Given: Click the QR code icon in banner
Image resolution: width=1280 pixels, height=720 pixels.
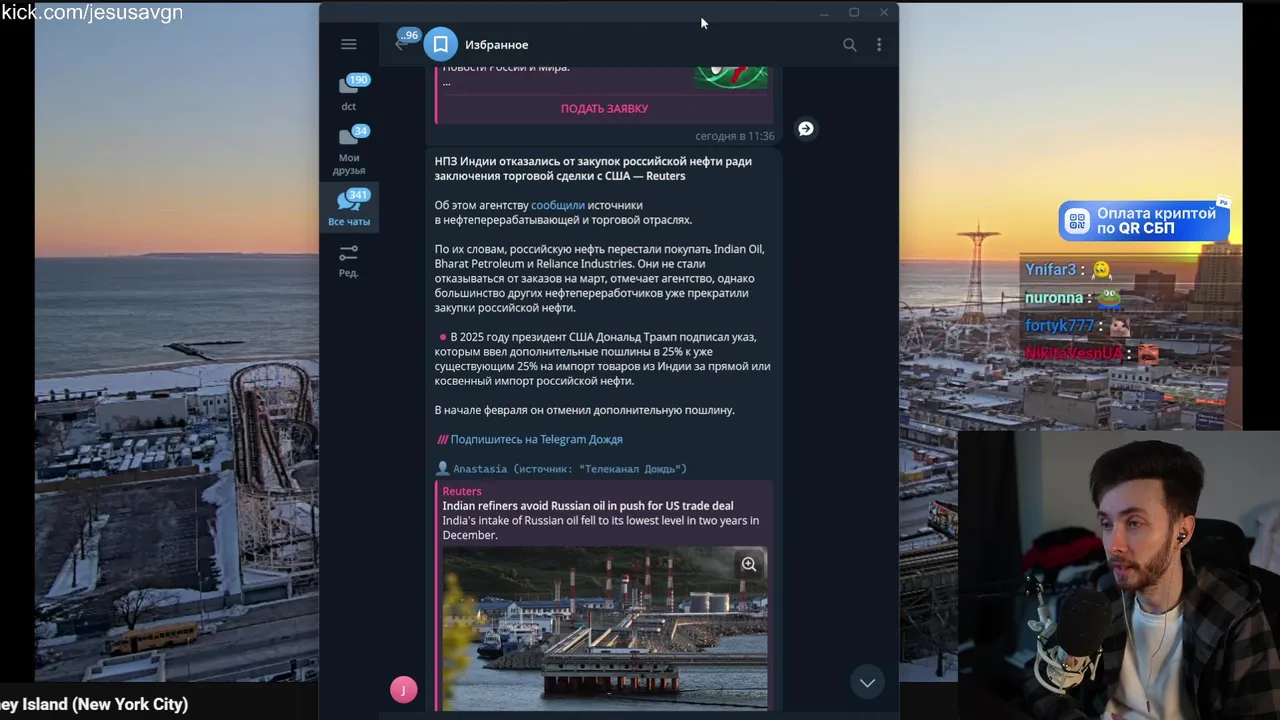Looking at the screenshot, I should (1077, 221).
